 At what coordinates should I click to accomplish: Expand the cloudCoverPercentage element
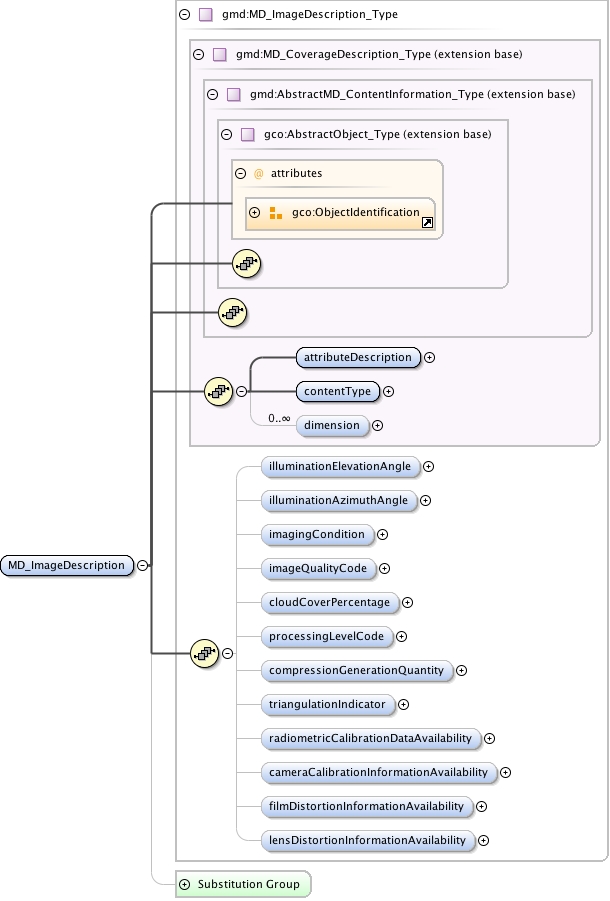coord(407,602)
